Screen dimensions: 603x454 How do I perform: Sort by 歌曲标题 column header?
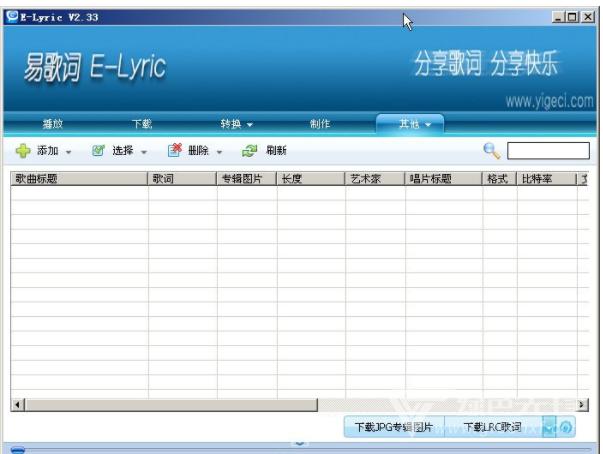click(x=79, y=179)
